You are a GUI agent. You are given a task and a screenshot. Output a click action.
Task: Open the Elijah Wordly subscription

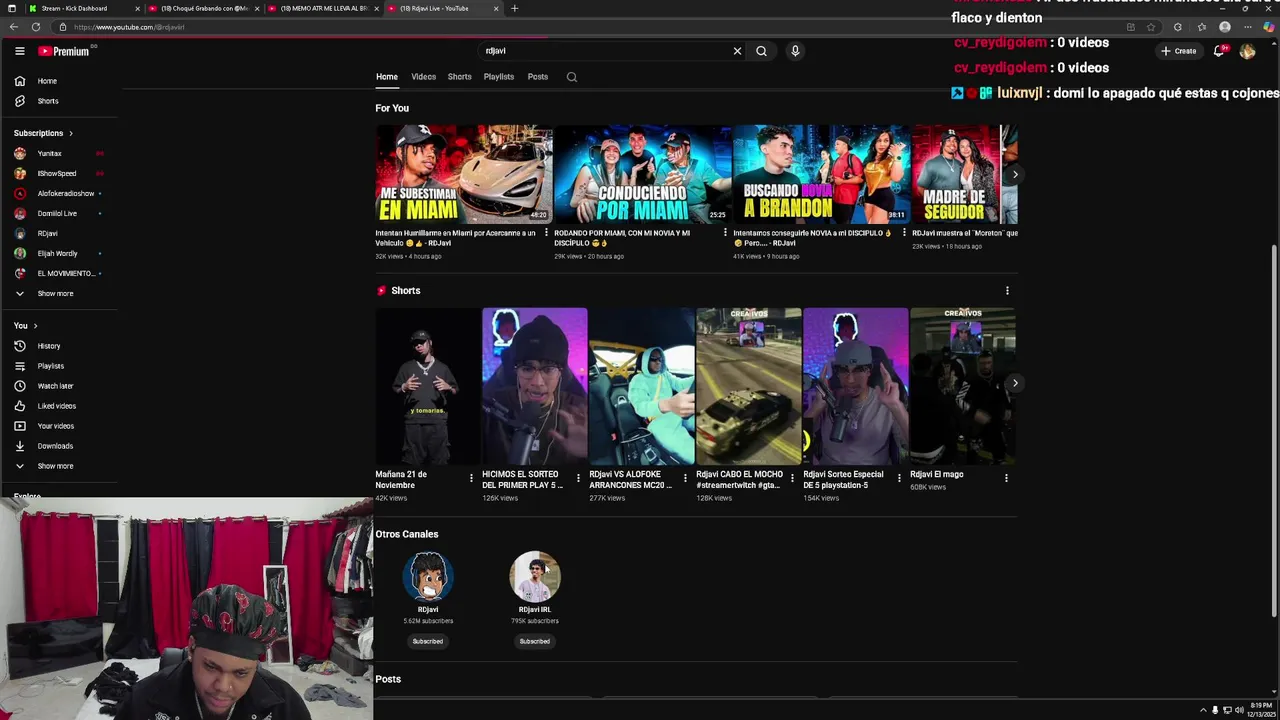(x=60, y=254)
